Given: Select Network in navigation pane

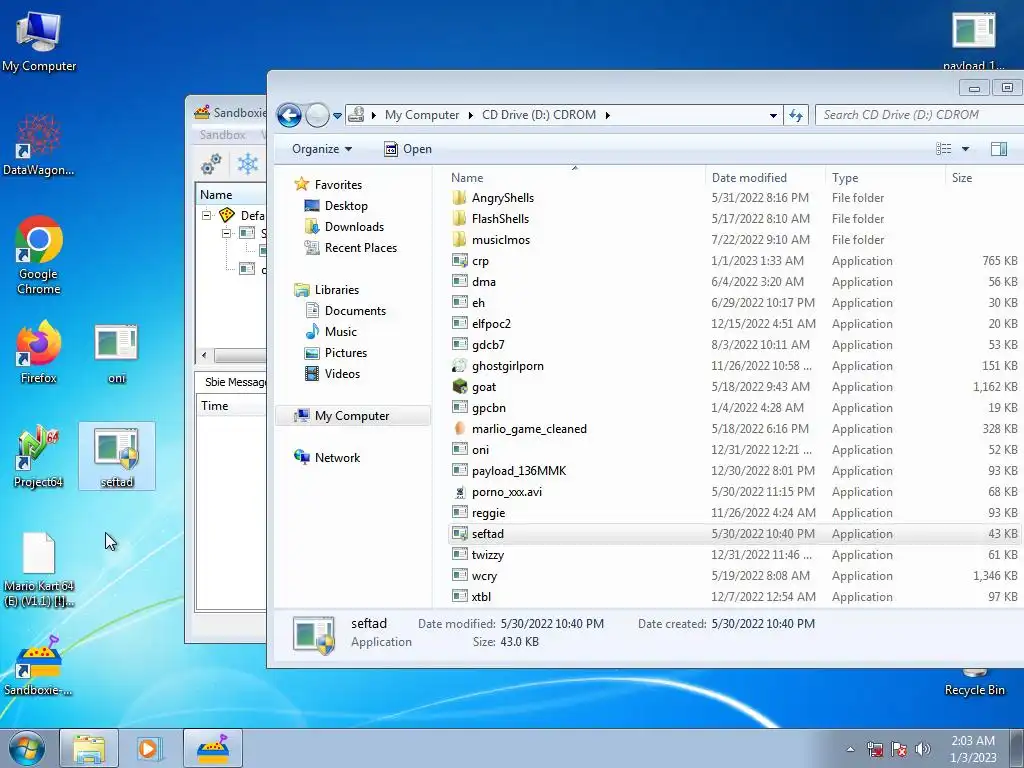Looking at the screenshot, I should coord(337,458).
